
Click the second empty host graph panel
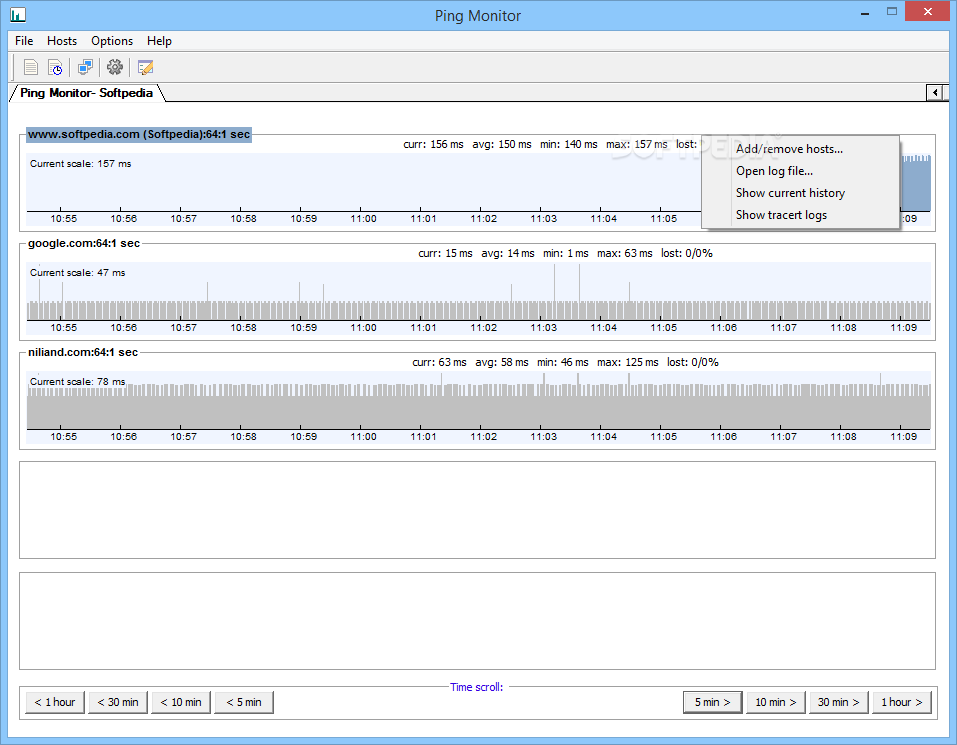click(477, 621)
